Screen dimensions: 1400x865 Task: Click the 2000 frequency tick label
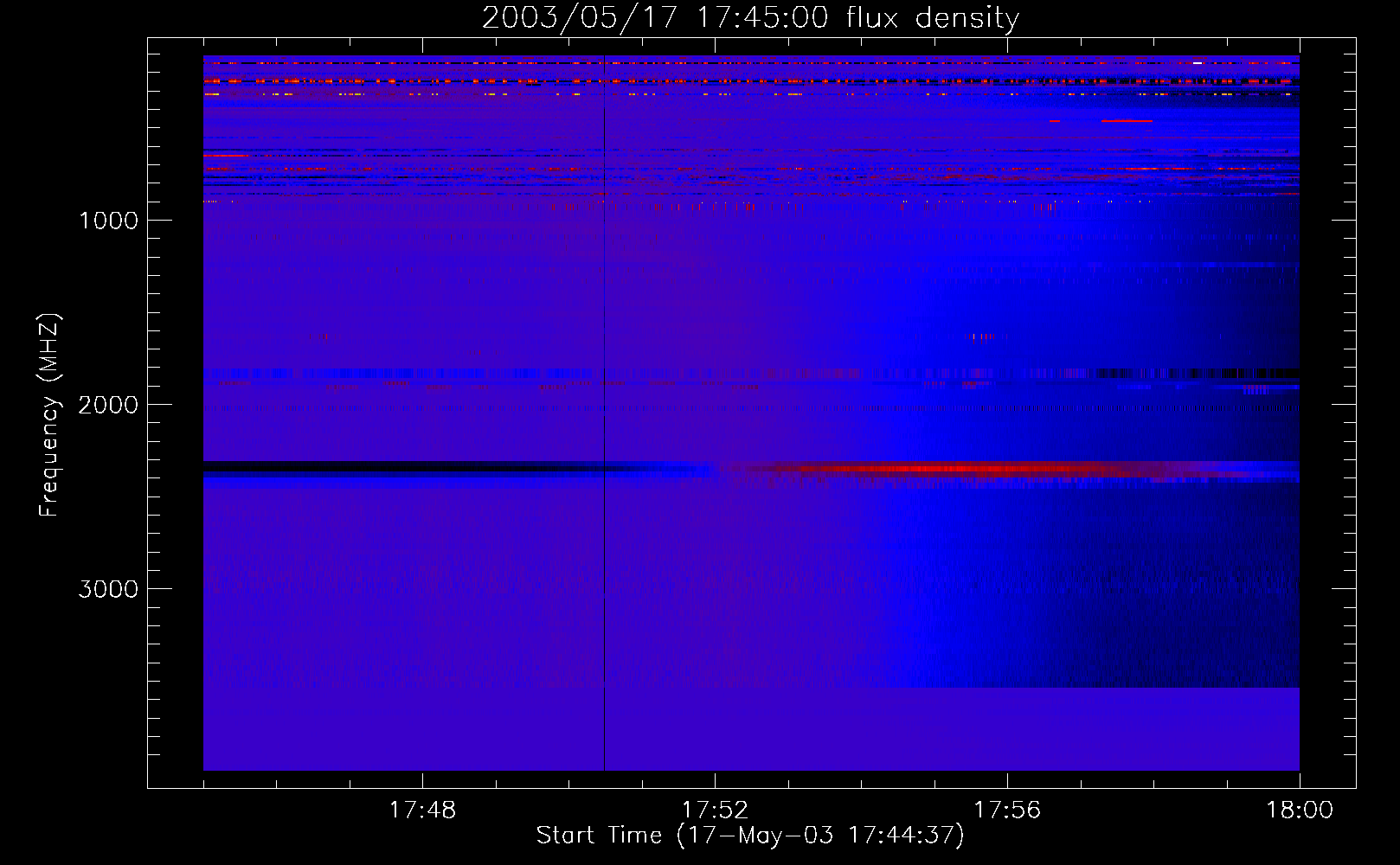(x=108, y=405)
